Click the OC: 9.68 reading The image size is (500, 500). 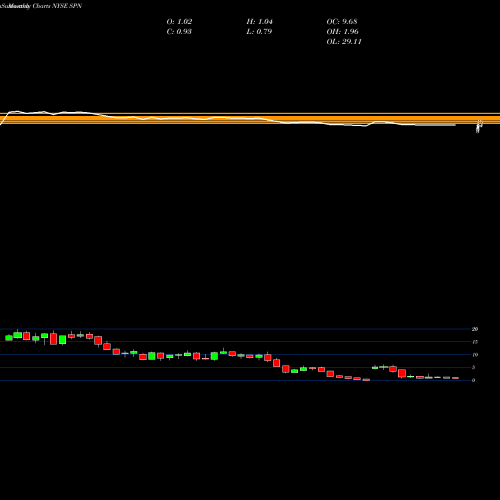[342, 22]
